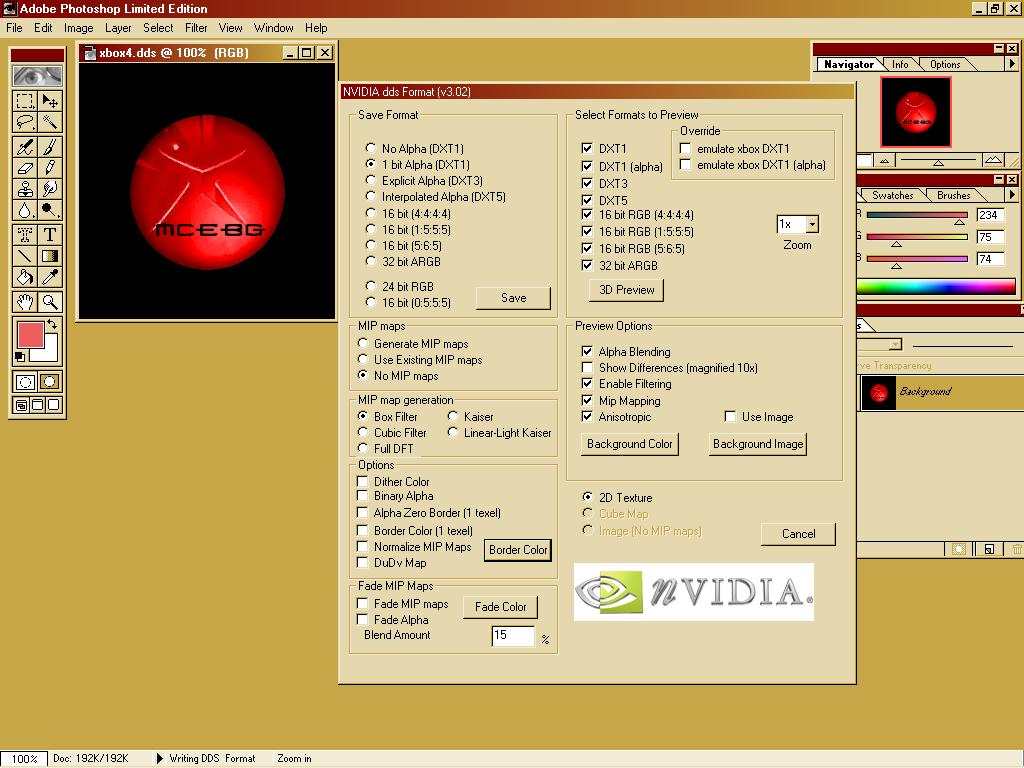Click the 3D Preview button
Viewport: 1024px width, 768px height.
tap(626, 290)
